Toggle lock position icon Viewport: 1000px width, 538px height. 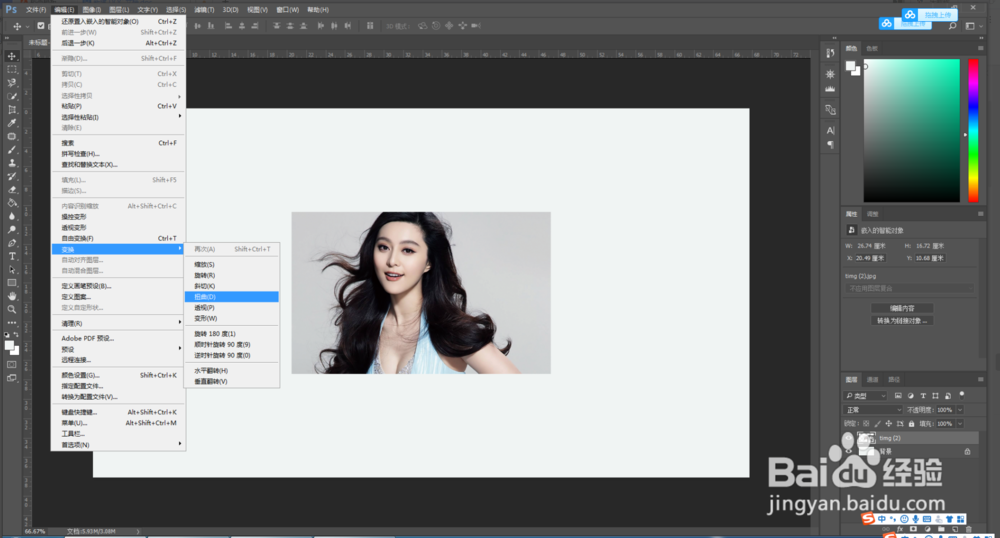(x=888, y=423)
